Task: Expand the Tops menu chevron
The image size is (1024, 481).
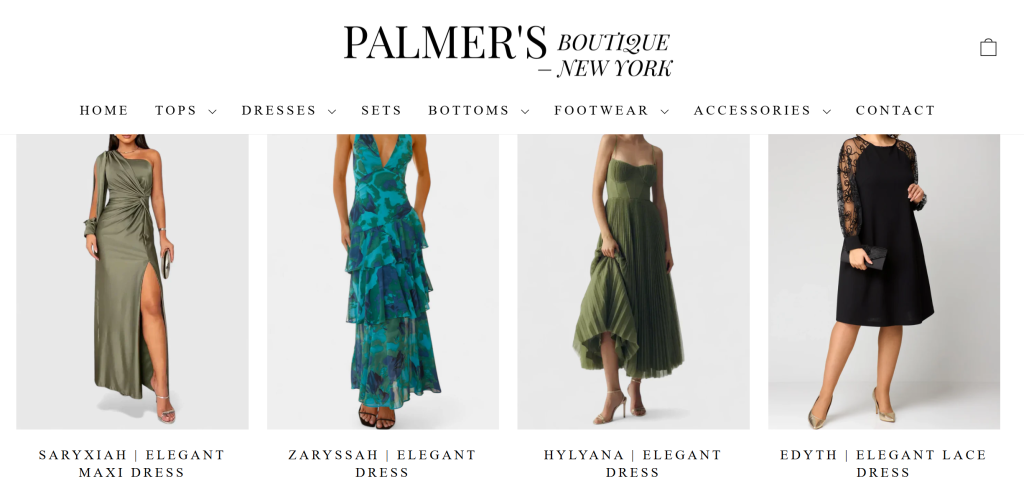Action: click(212, 112)
